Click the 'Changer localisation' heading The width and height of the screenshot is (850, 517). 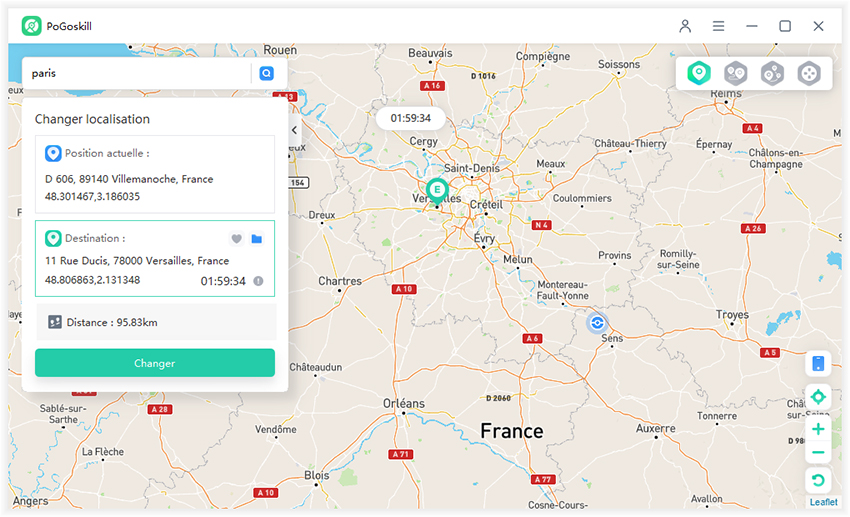point(92,119)
